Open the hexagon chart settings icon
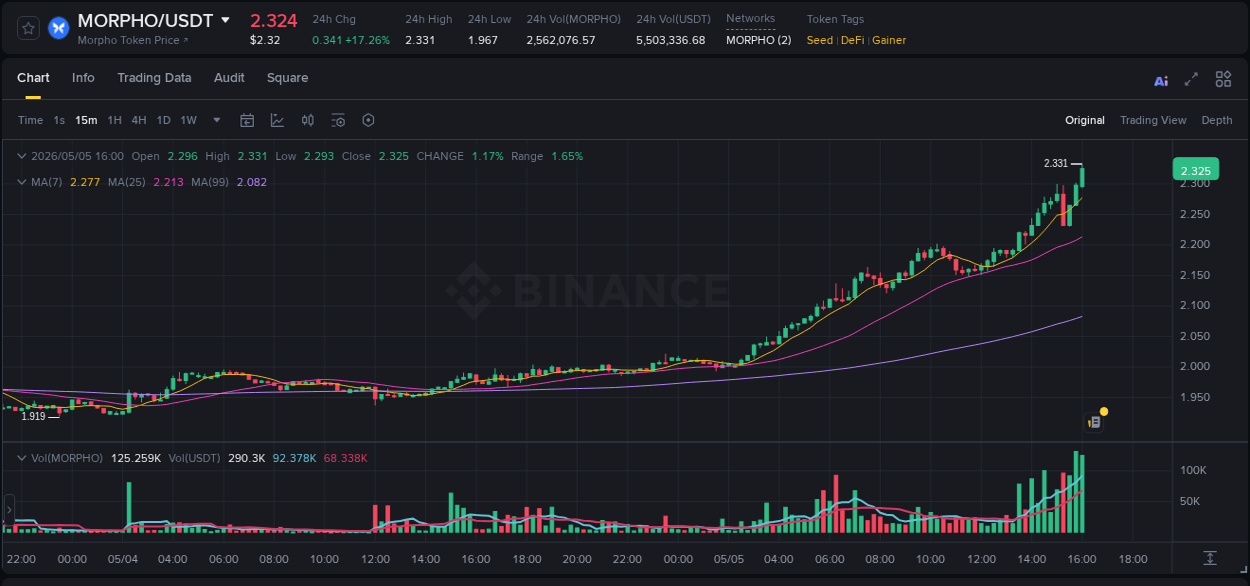 click(368, 120)
